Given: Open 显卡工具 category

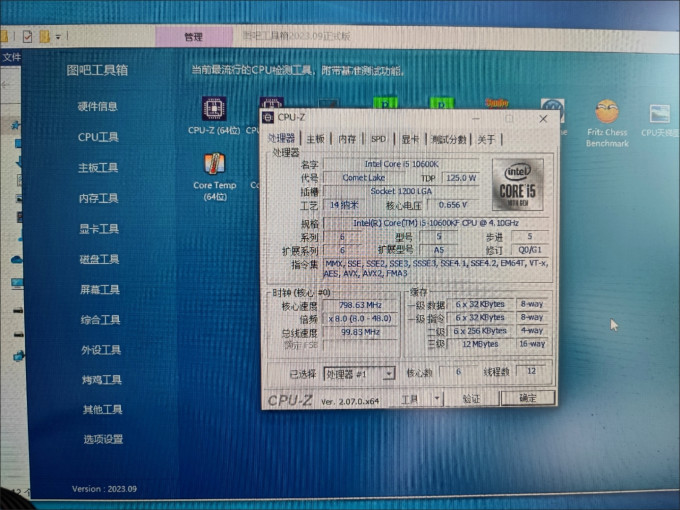Looking at the screenshot, I should (x=99, y=229).
